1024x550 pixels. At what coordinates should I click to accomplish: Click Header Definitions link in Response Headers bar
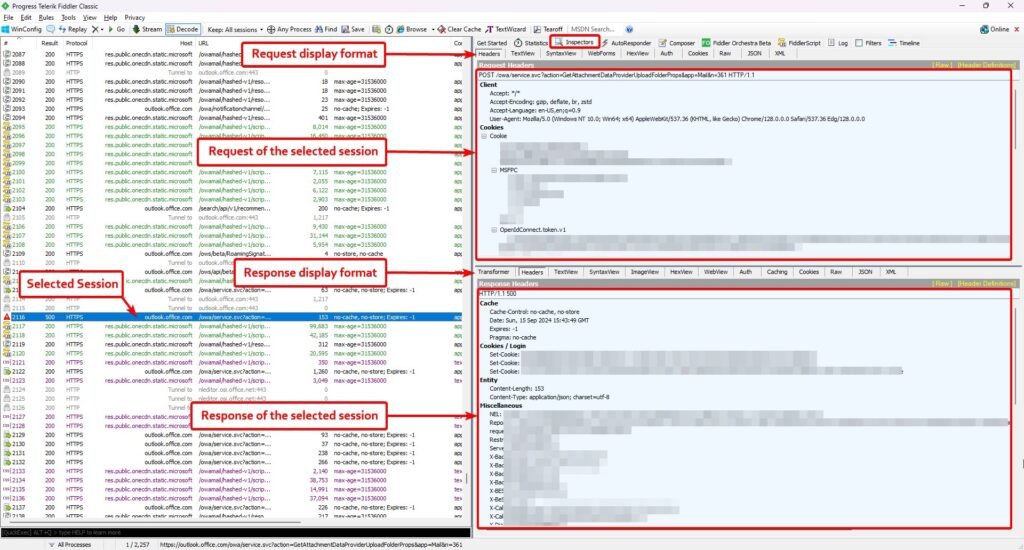[x=986, y=283]
